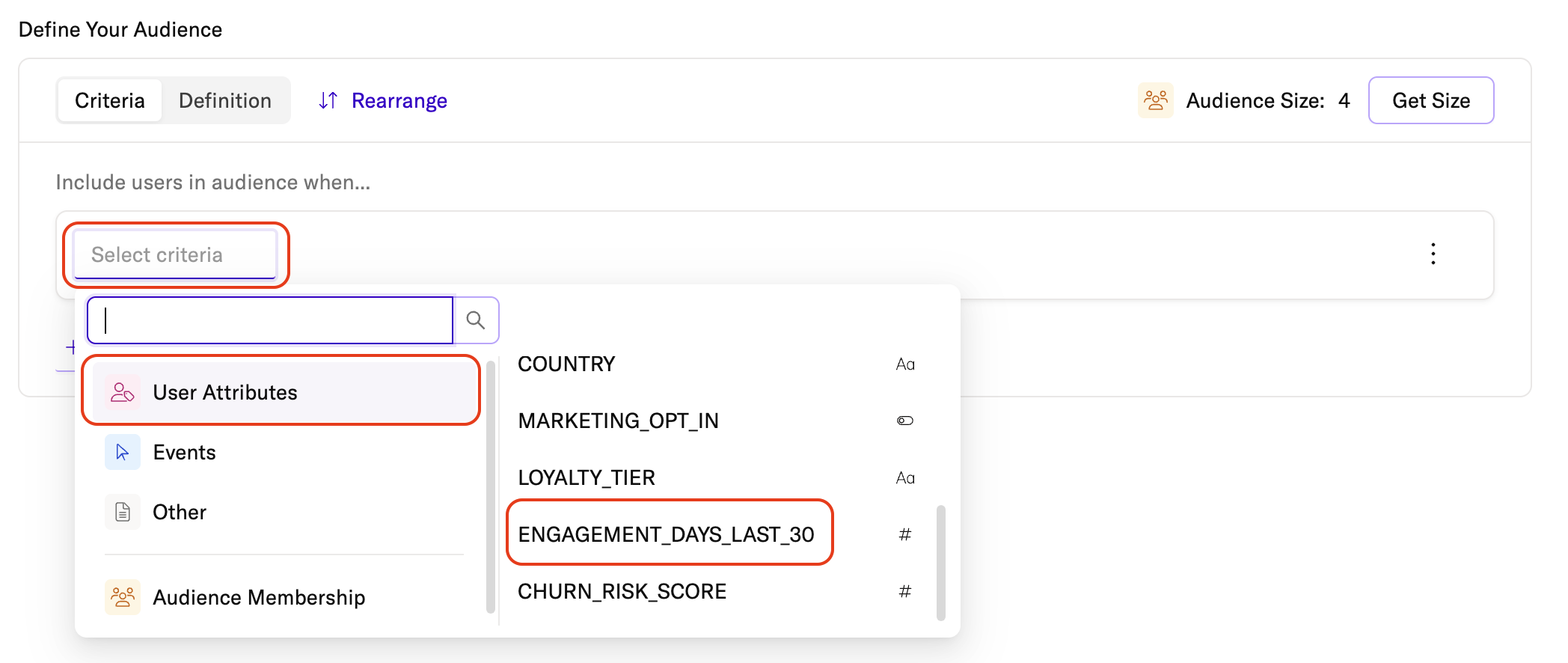This screenshot has width=1568, height=663.
Task: Click the boolean toggle icon beside MARKETING_OPT_IN
Action: pyautogui.click(x=905, y=421)
